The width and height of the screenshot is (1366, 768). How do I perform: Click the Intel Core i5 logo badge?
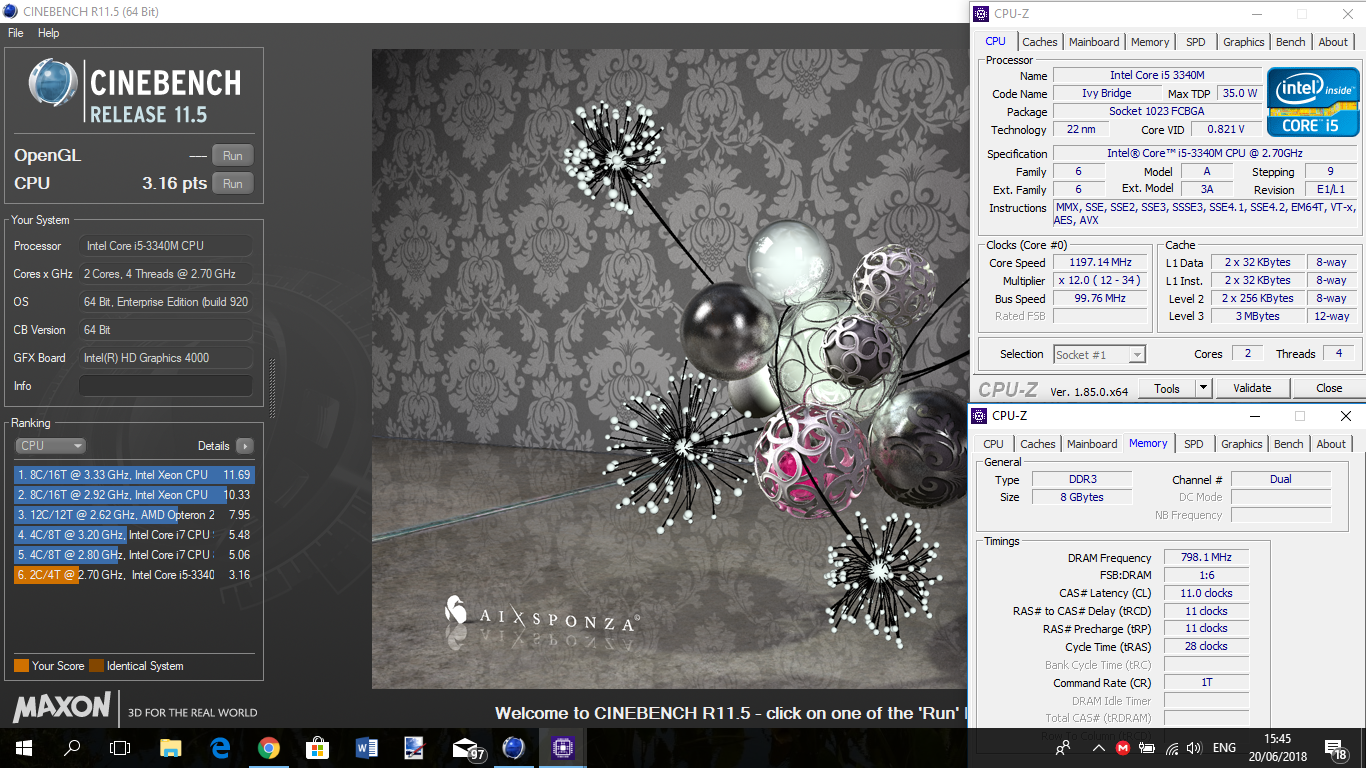point(1313,103)
